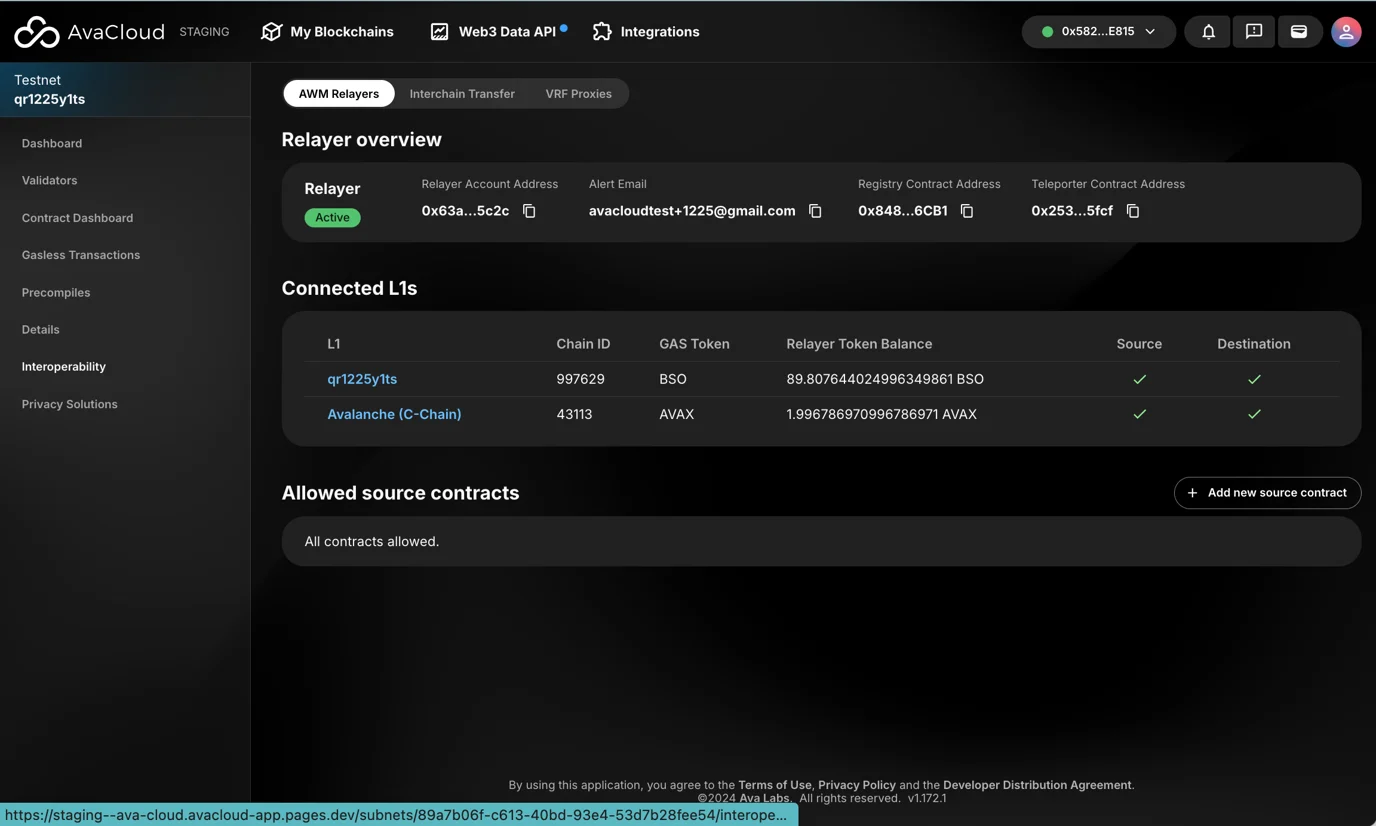Switch to the VRF Proxies tab
The height and width of the screenshot is (826, 1376).
click(578, 94)
